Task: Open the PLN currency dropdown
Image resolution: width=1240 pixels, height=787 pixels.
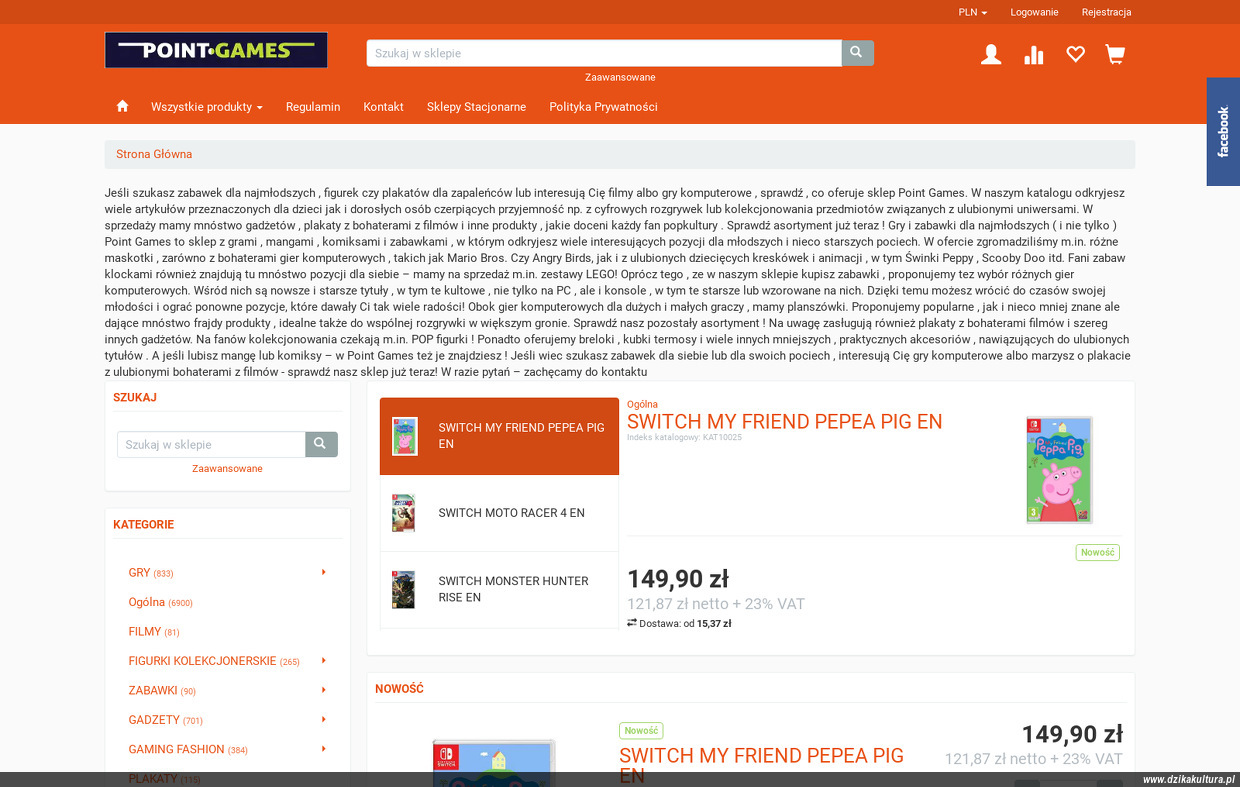Action: tap(972, 12)
